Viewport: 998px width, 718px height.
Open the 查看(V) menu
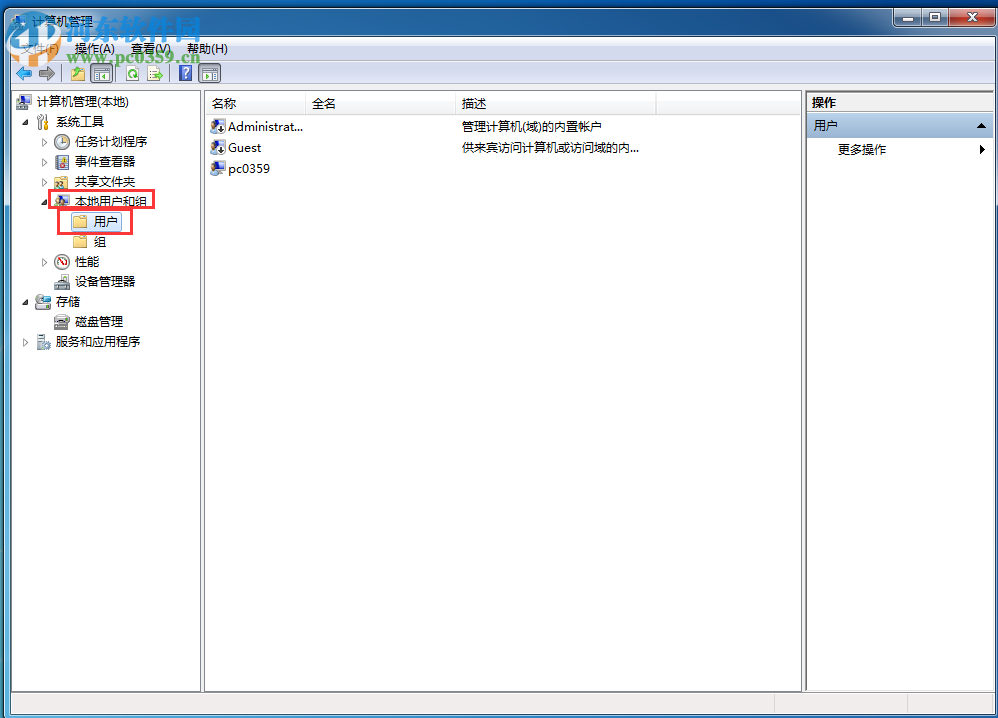(150, 49)
